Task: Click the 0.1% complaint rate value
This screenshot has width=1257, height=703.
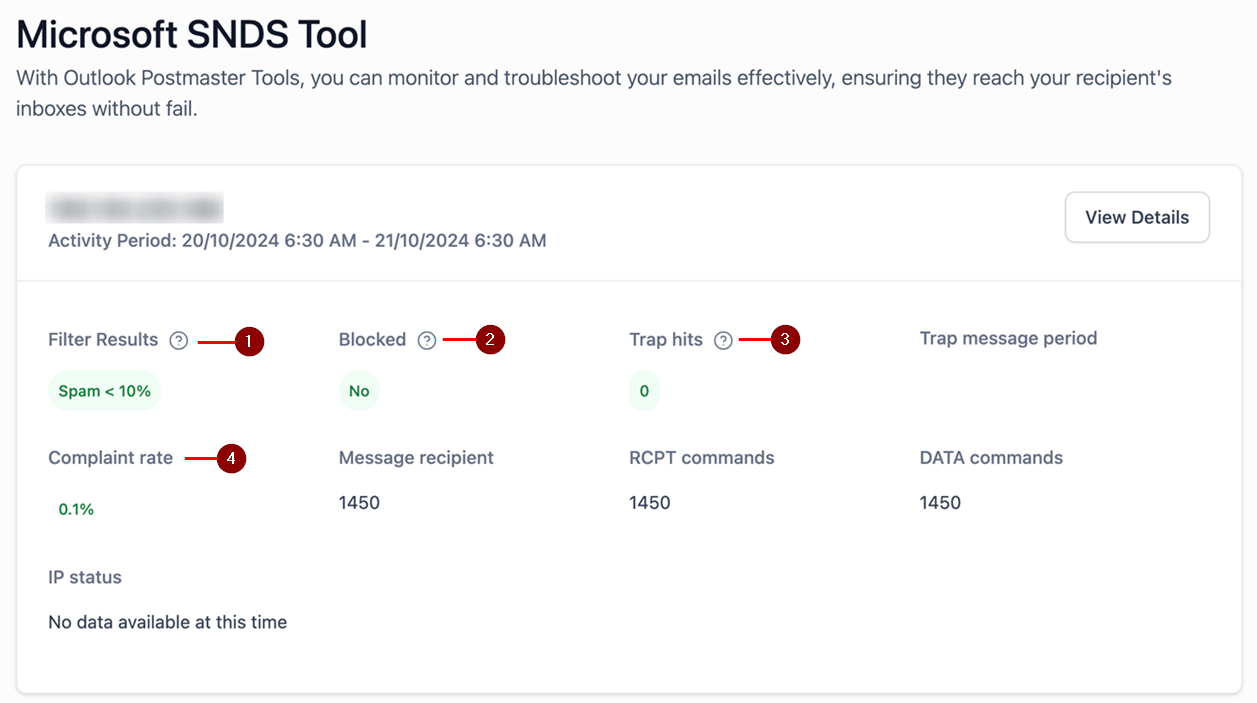Action: pyautogui.click(x=76, y=509)
